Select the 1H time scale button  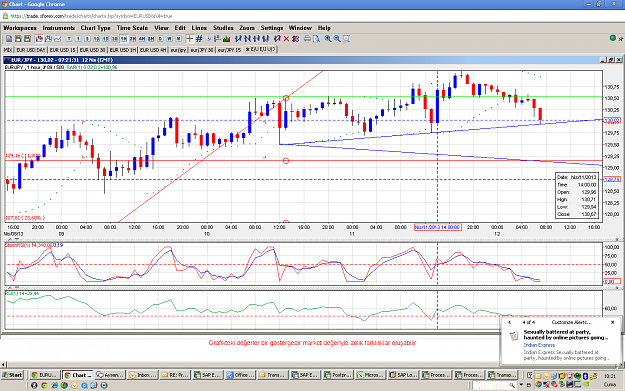coord(124,39)
